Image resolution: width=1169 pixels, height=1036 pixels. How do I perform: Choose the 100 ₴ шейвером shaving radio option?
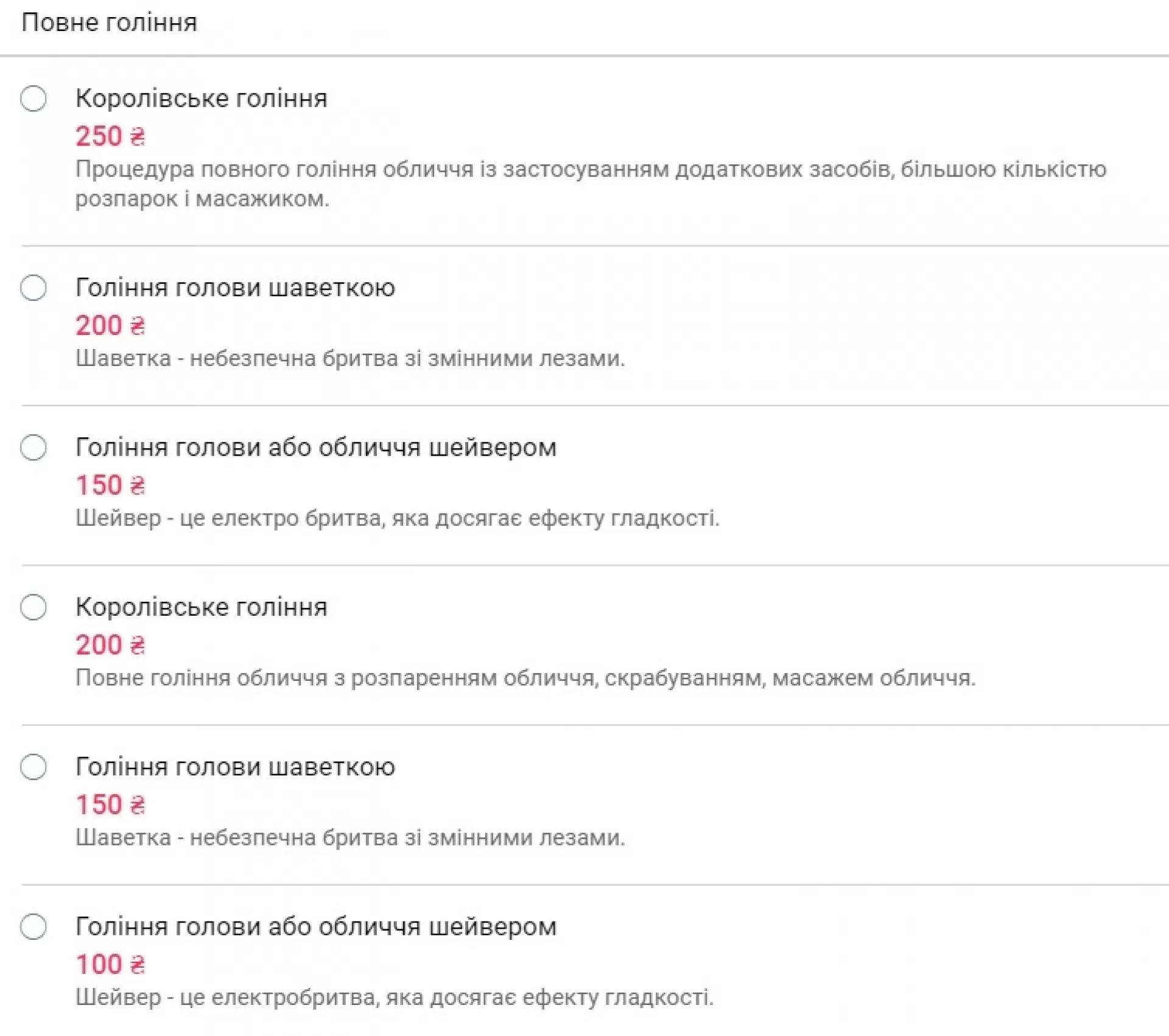(33, 926)
